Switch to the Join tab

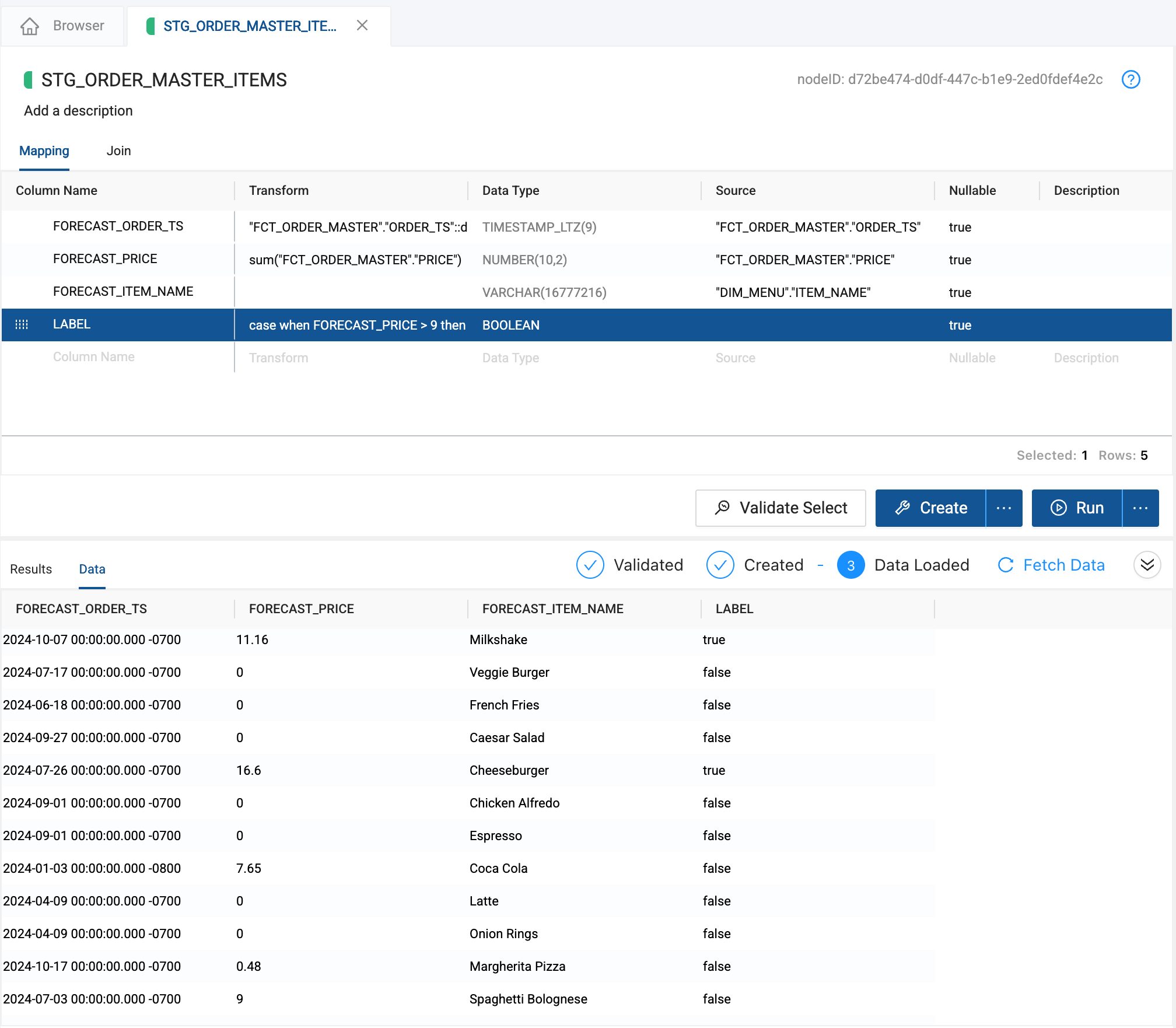click(118, 151)
